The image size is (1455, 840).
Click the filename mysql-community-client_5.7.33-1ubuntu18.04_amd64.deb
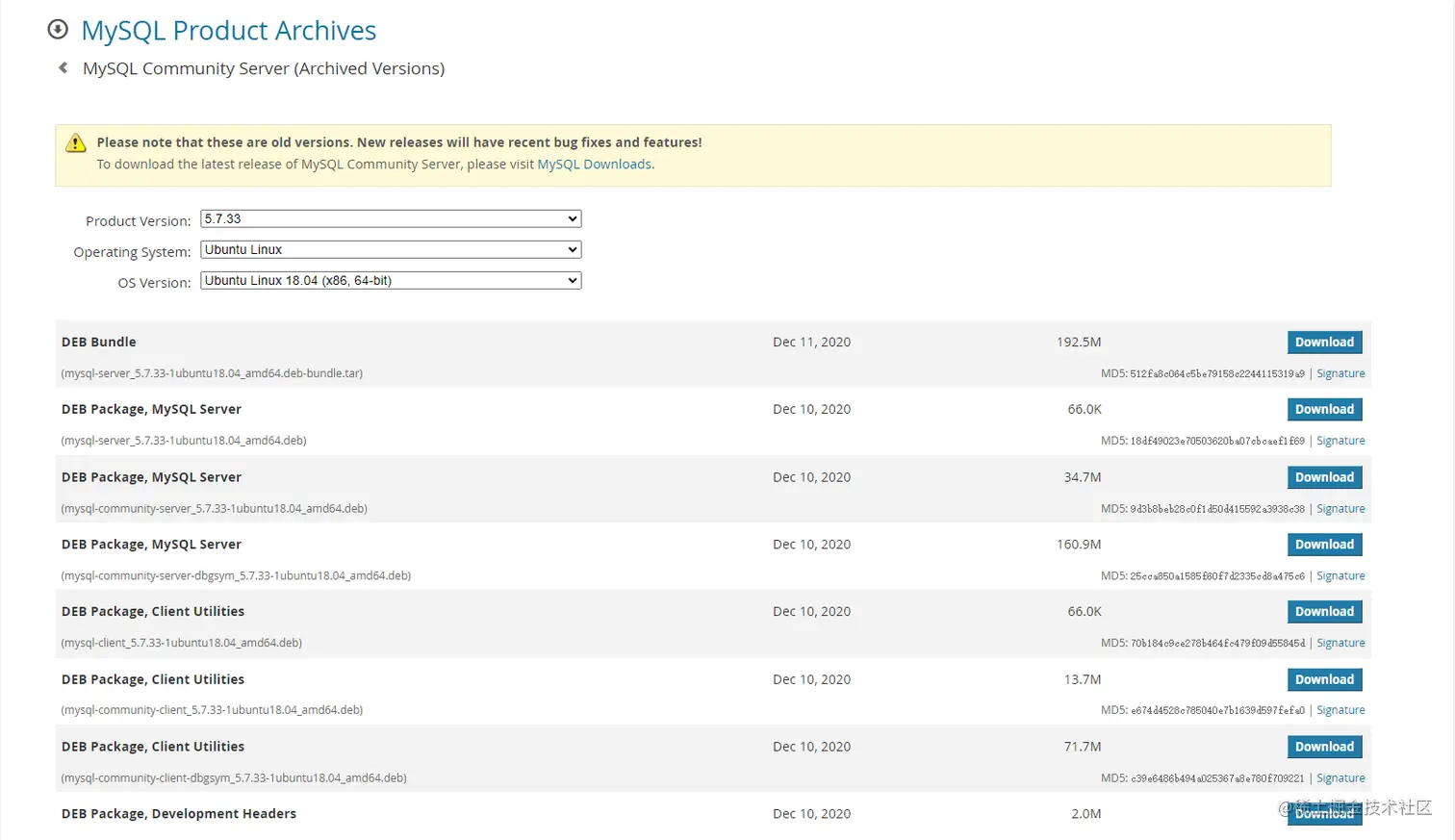[x=212, y=710]
